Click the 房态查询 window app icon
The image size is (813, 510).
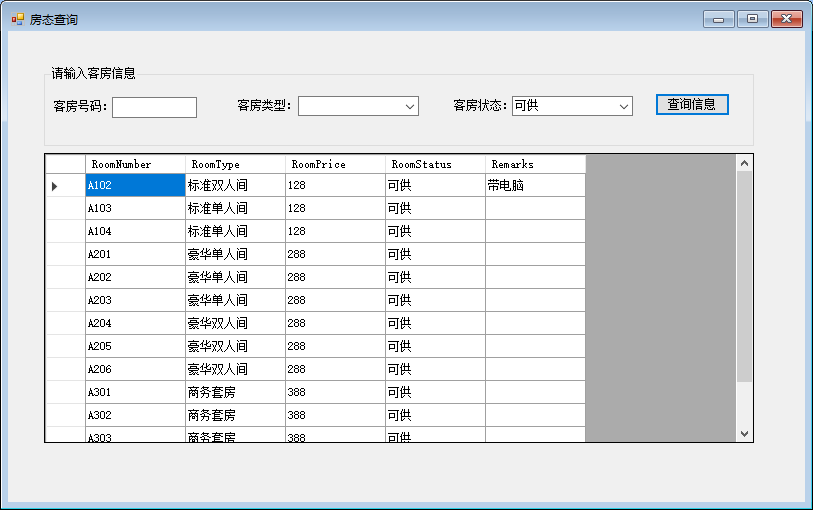[18, 19]
